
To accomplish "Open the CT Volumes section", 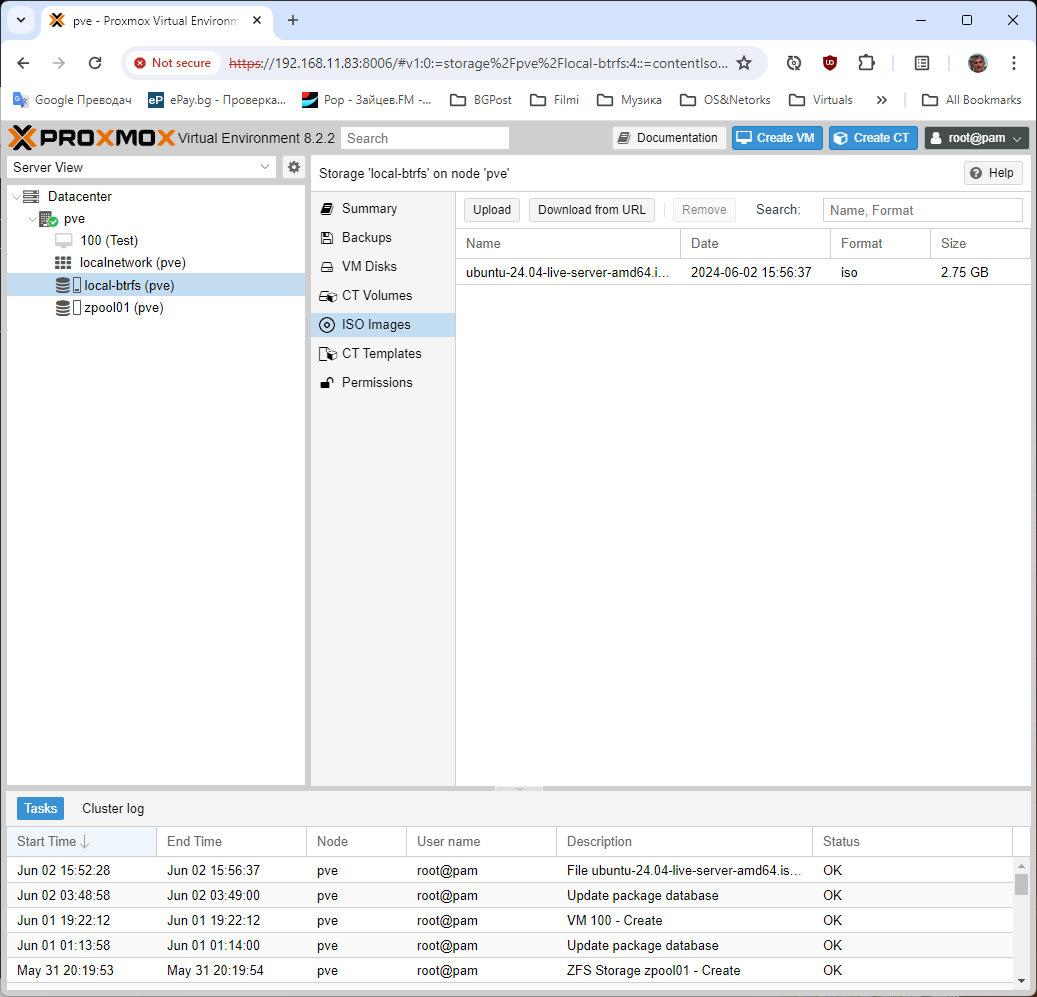I will point(383,296).
